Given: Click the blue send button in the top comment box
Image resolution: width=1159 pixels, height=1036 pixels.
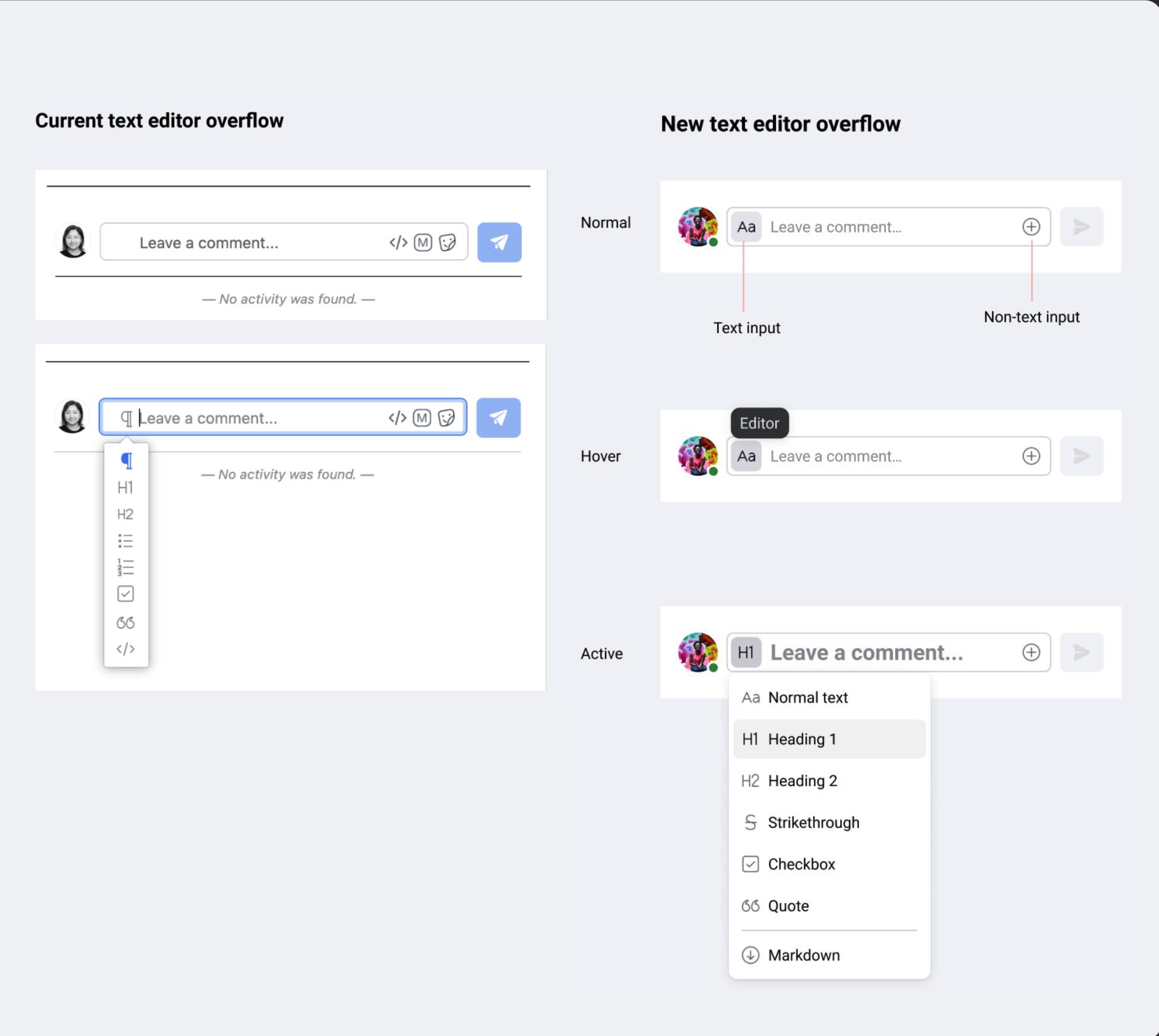Looking at the screenshot, I should click(x=499, y=242).
